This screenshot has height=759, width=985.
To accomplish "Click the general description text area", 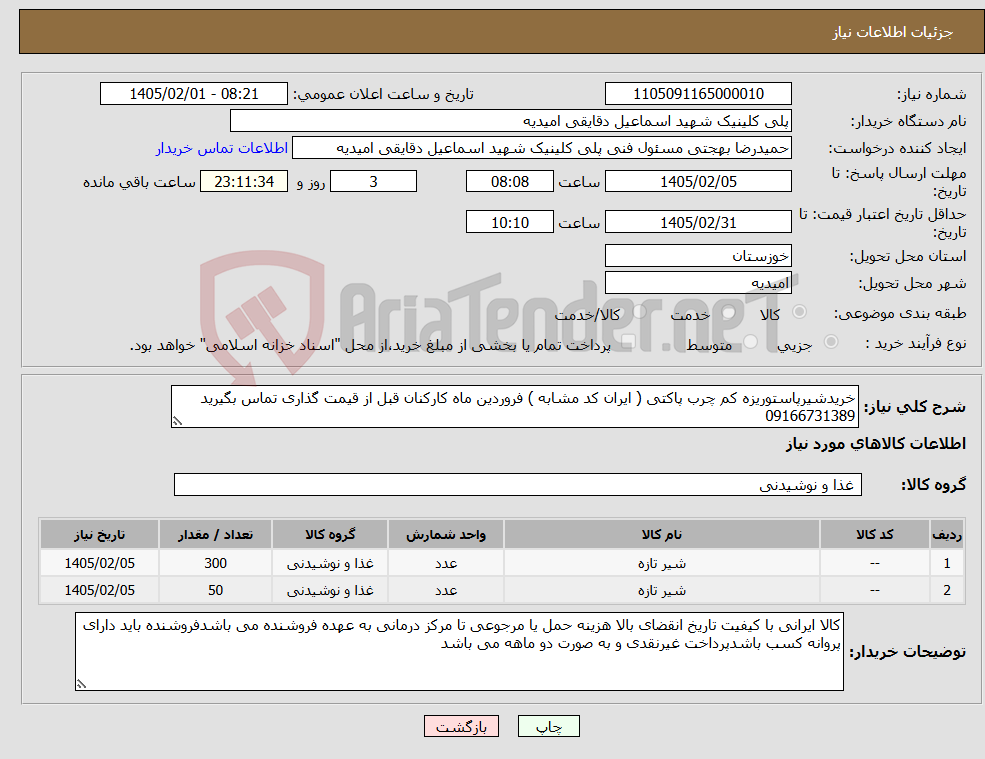I will tap(514, 407).
